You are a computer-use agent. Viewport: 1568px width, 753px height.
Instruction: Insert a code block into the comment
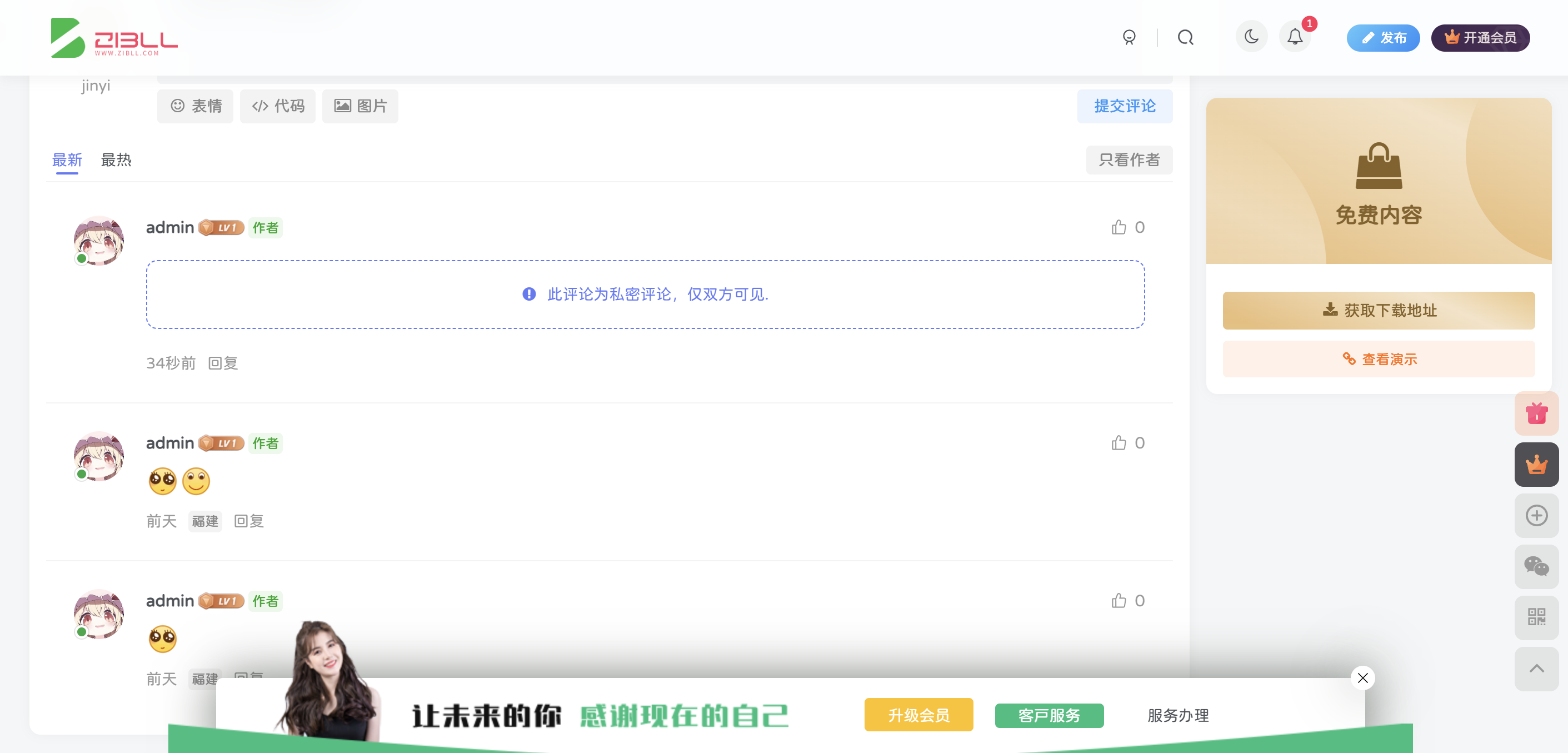pyautogui.click(x=278, y=106)
